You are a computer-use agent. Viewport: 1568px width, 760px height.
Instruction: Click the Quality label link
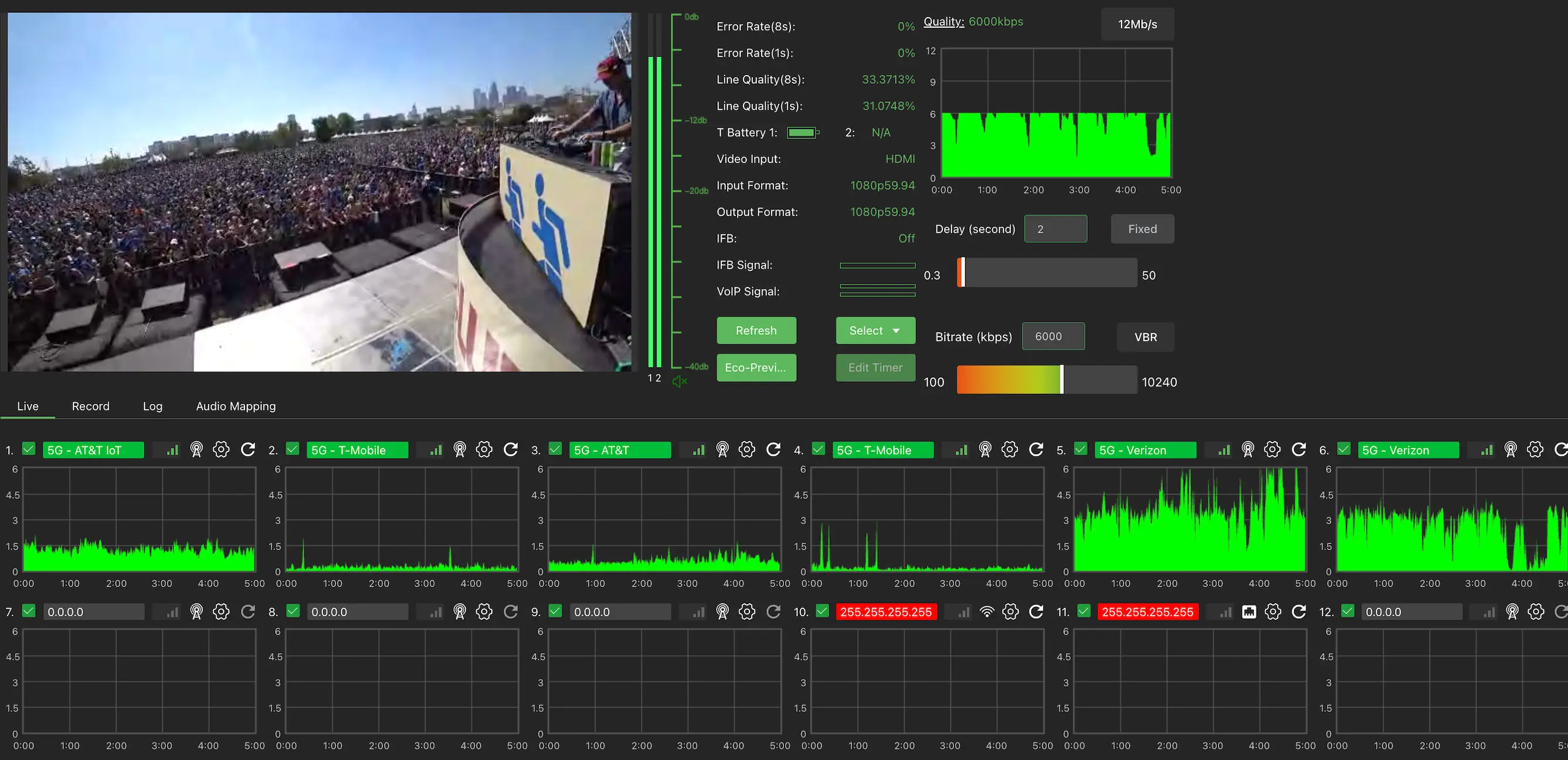click(943, 22)
